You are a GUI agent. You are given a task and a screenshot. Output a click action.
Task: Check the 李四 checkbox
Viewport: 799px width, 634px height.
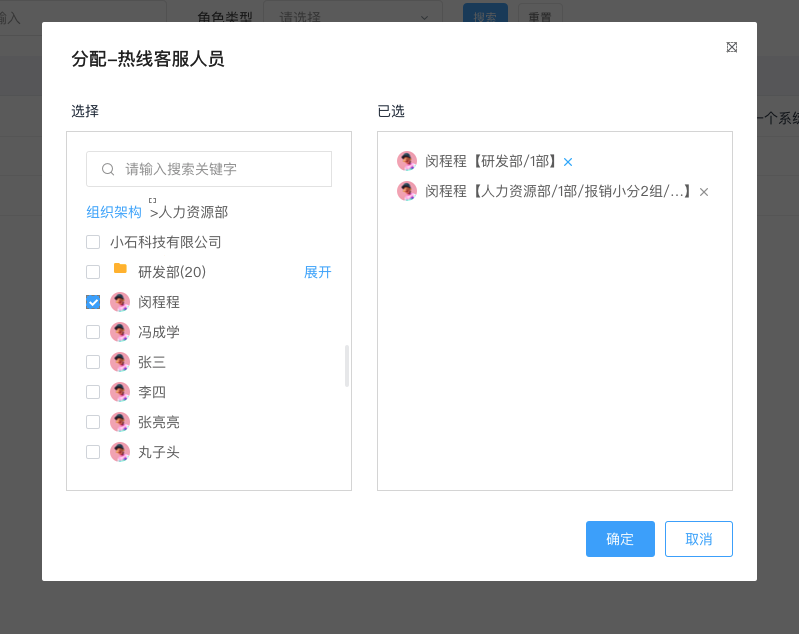[x=93, y=392]
